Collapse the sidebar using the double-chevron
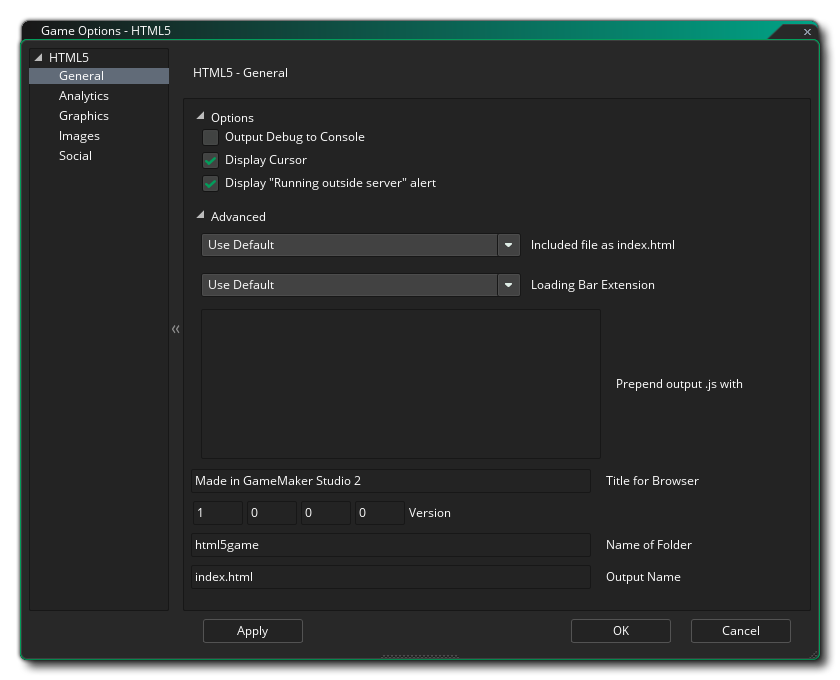 tap(176, 328)
